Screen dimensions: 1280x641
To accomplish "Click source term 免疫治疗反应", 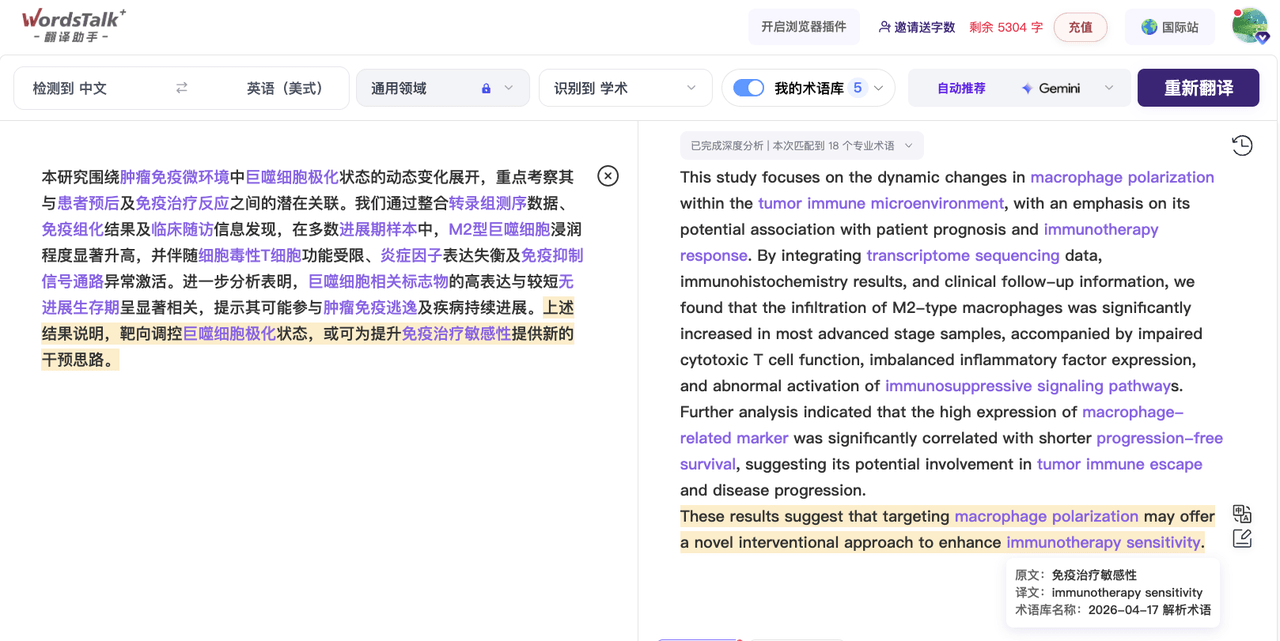I will (x=182, y=203).
